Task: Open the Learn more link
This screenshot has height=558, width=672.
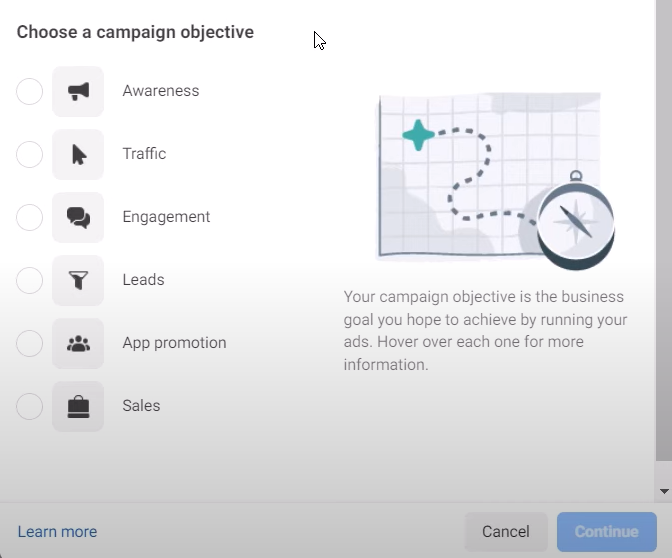Action: click(57, 532)
